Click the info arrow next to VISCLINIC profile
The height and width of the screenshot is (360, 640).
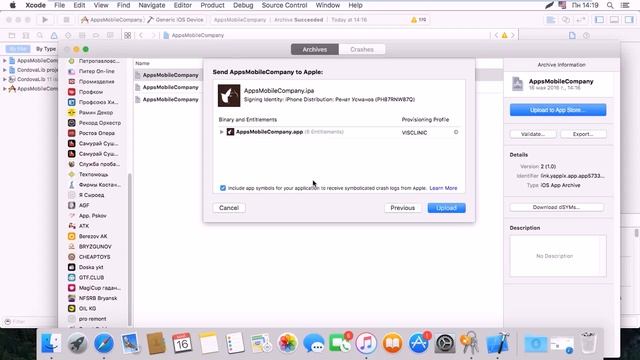coord(456,132)
